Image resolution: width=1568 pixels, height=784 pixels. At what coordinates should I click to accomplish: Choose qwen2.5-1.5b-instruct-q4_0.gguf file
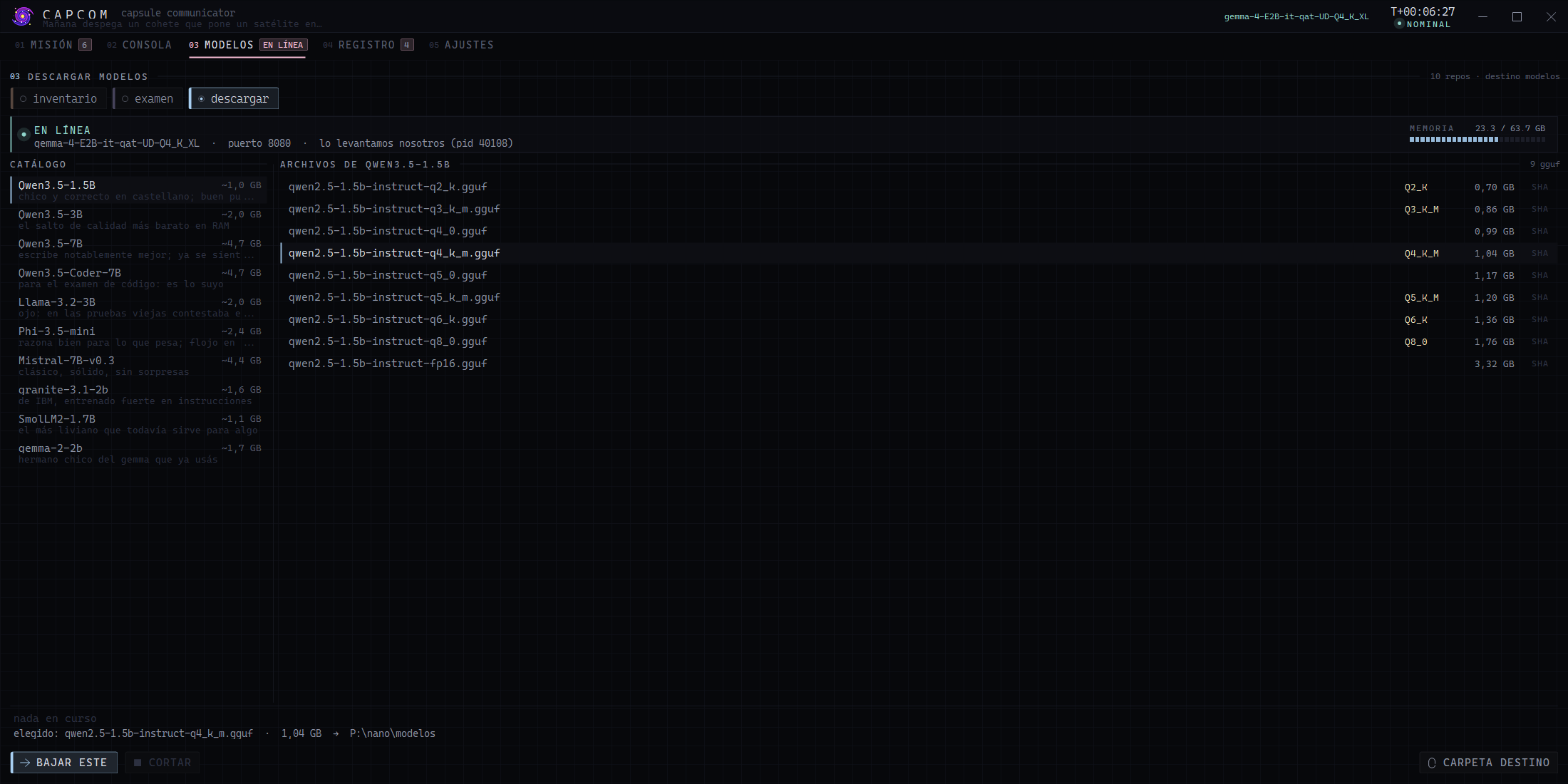coord(919,231)
